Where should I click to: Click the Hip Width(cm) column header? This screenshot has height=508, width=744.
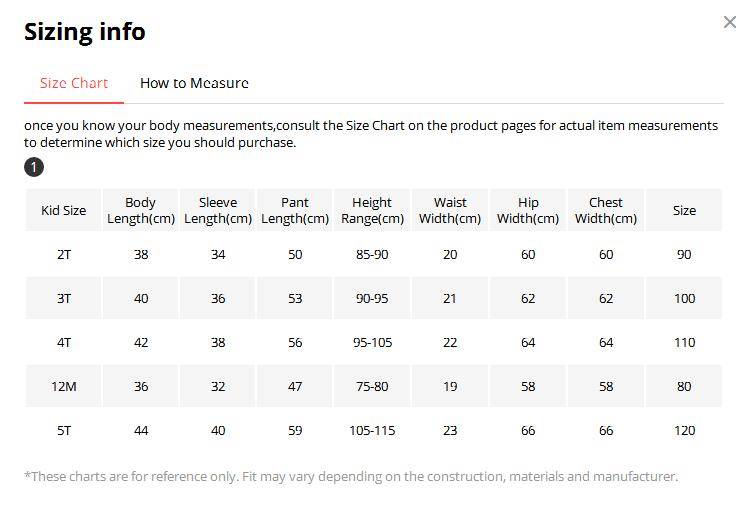pyautogui.click(x=528, y=211)
